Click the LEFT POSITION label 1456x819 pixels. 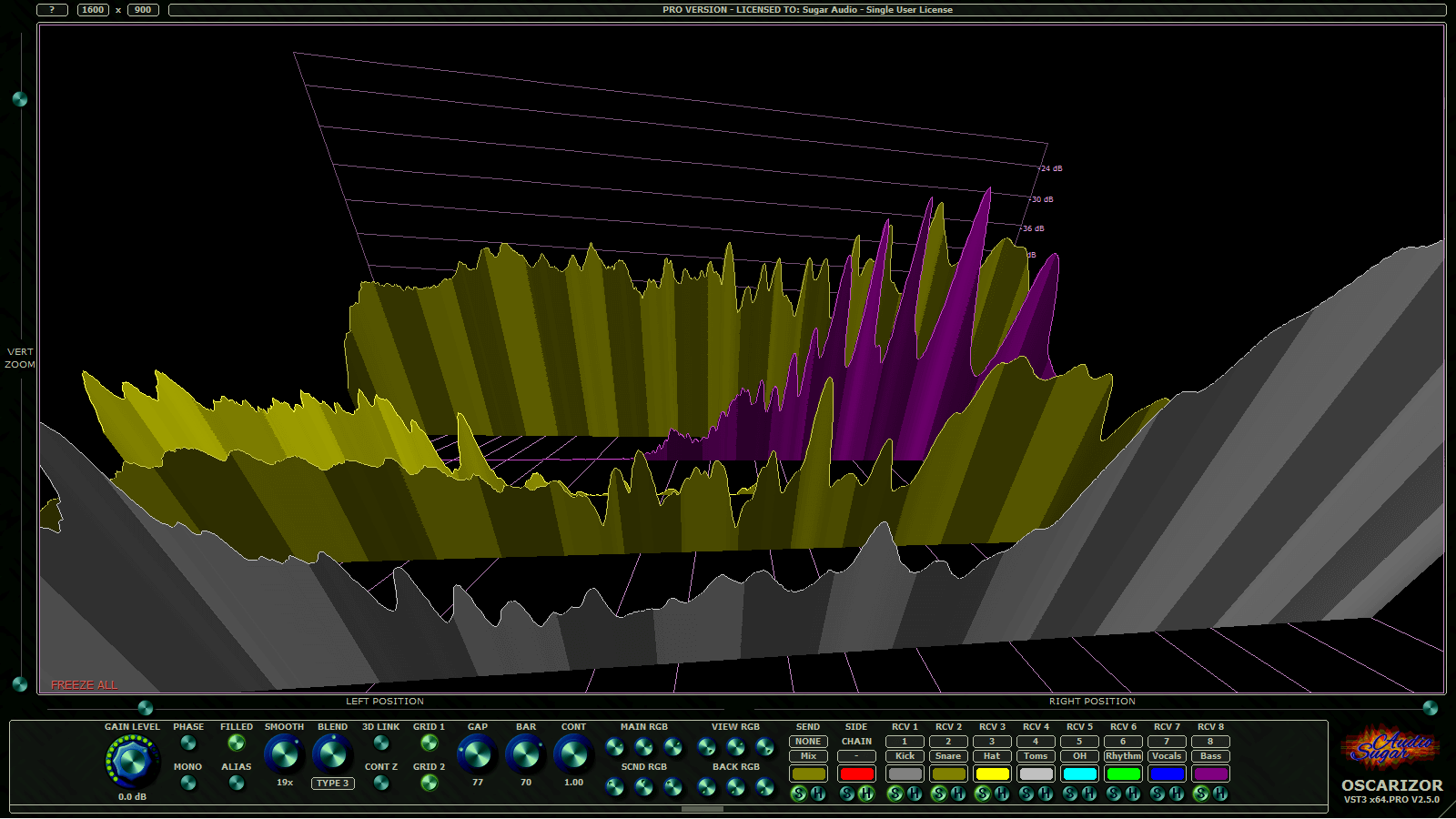click(x=384, y=701)
